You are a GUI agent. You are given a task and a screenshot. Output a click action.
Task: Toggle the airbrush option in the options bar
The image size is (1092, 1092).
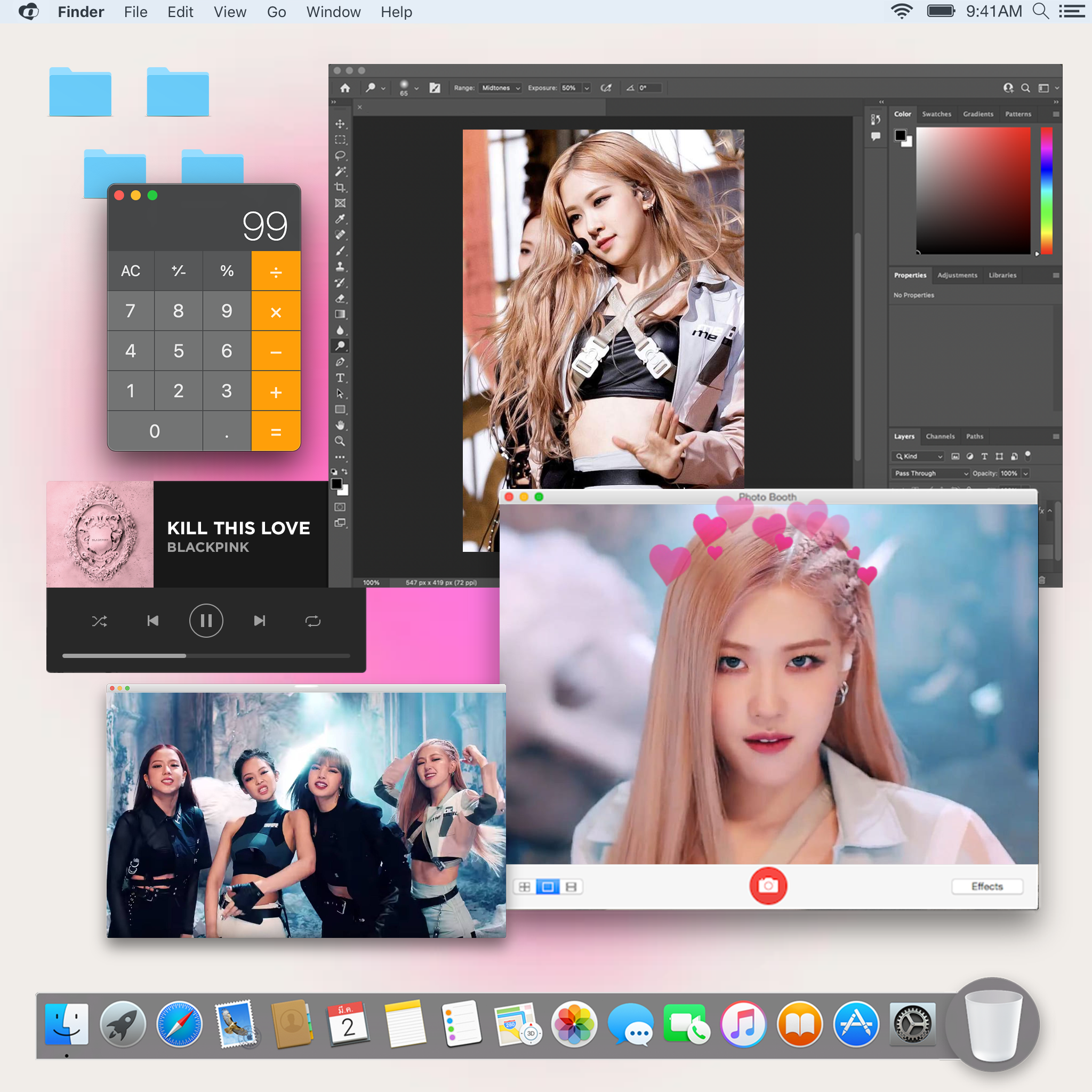(606, 88)
